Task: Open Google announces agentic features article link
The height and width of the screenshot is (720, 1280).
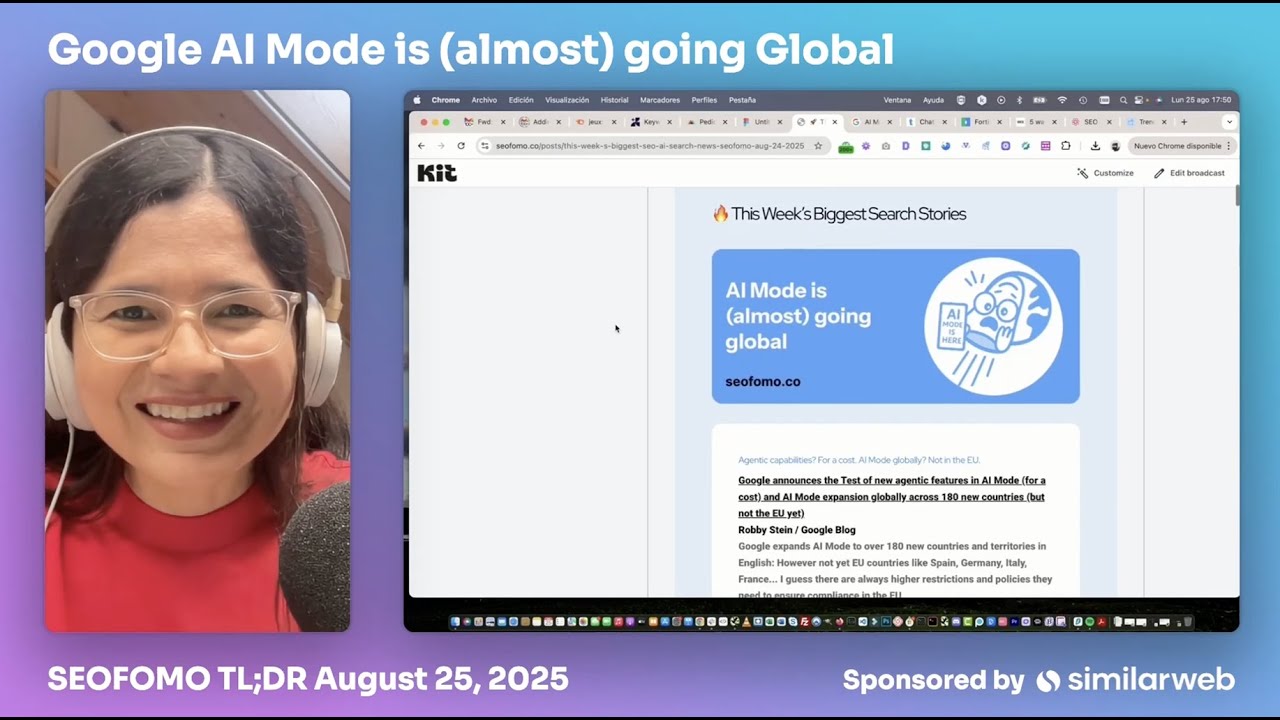Action: (x=891, y=497)
